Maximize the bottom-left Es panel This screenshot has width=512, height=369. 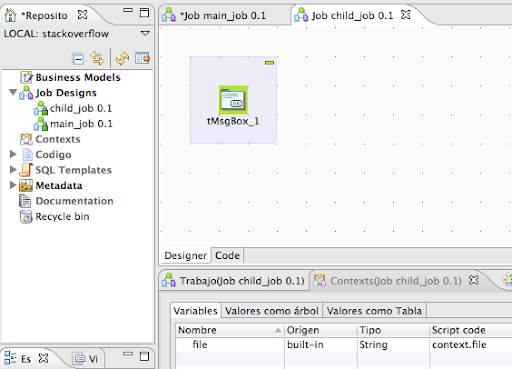(144, 356)
